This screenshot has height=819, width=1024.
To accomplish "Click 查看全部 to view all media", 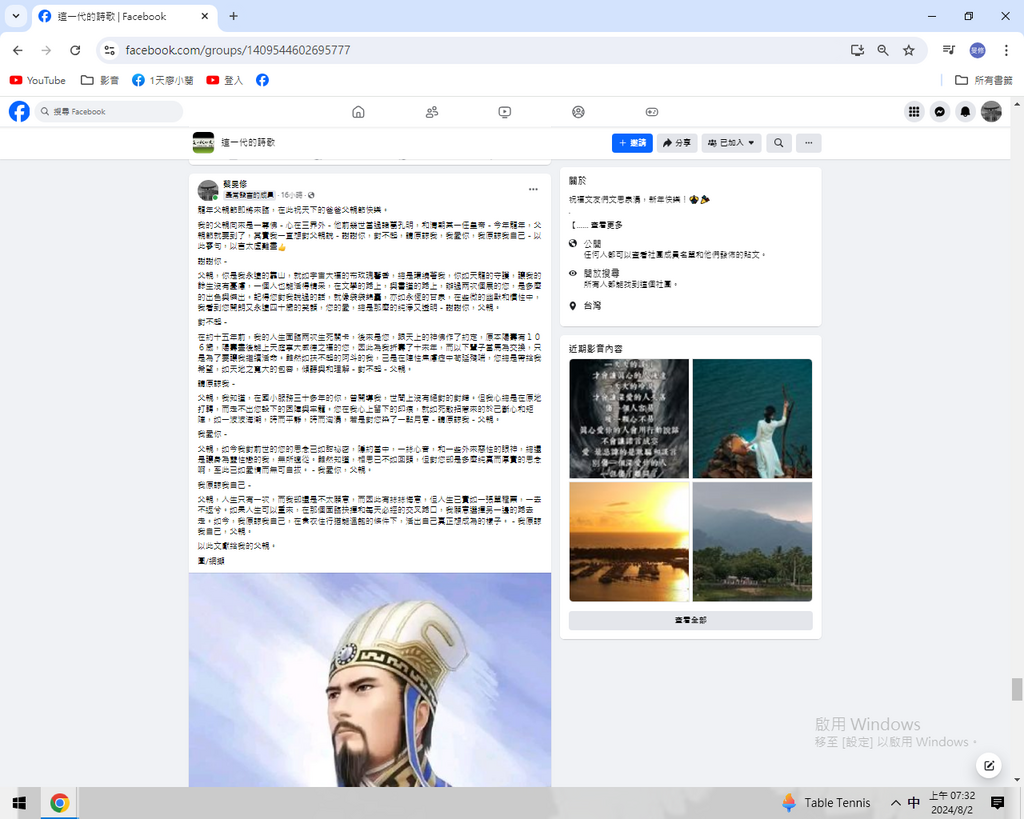I will point(690,621).
